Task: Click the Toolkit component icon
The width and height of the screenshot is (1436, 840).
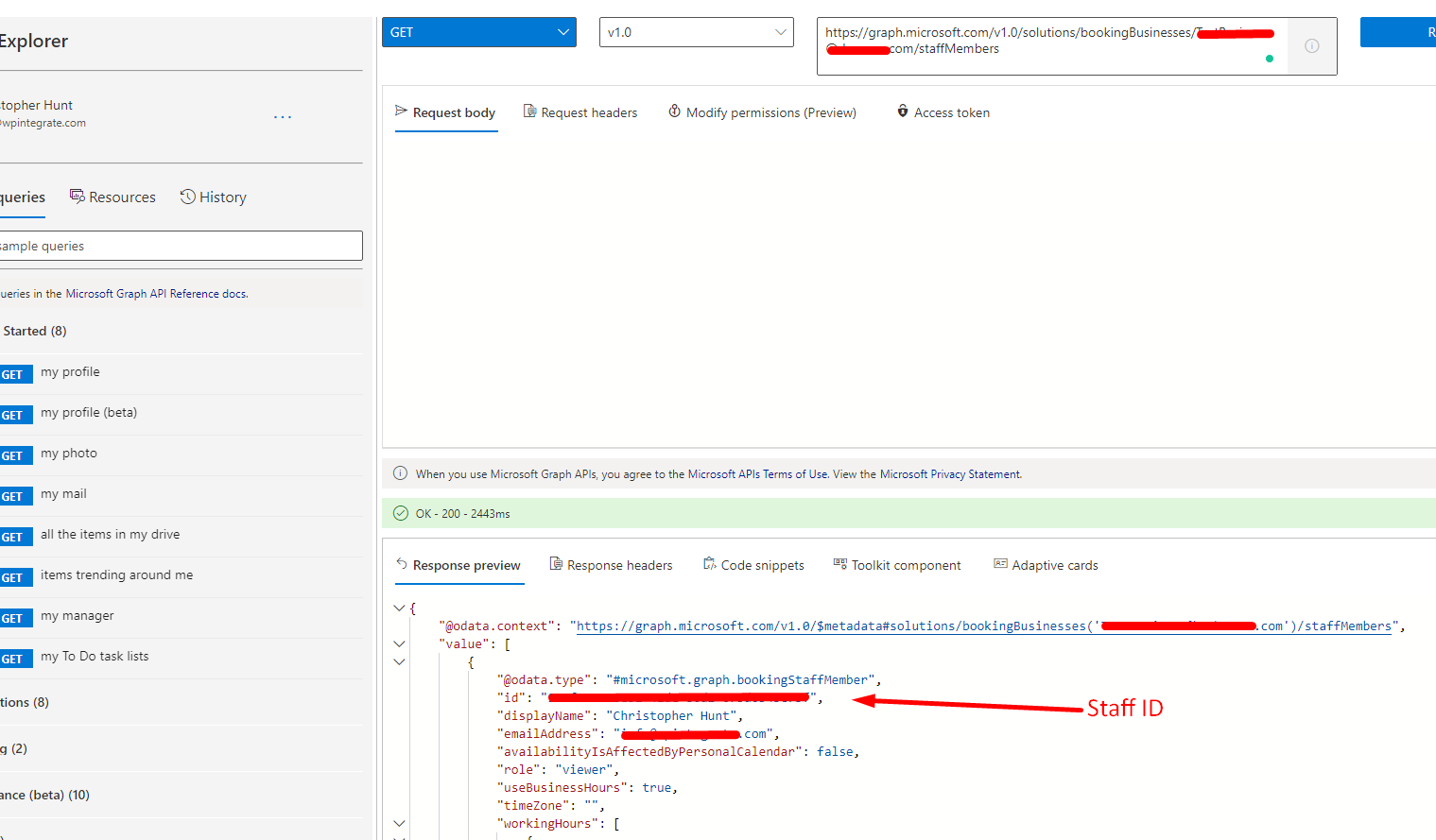Action: point(839,564)
